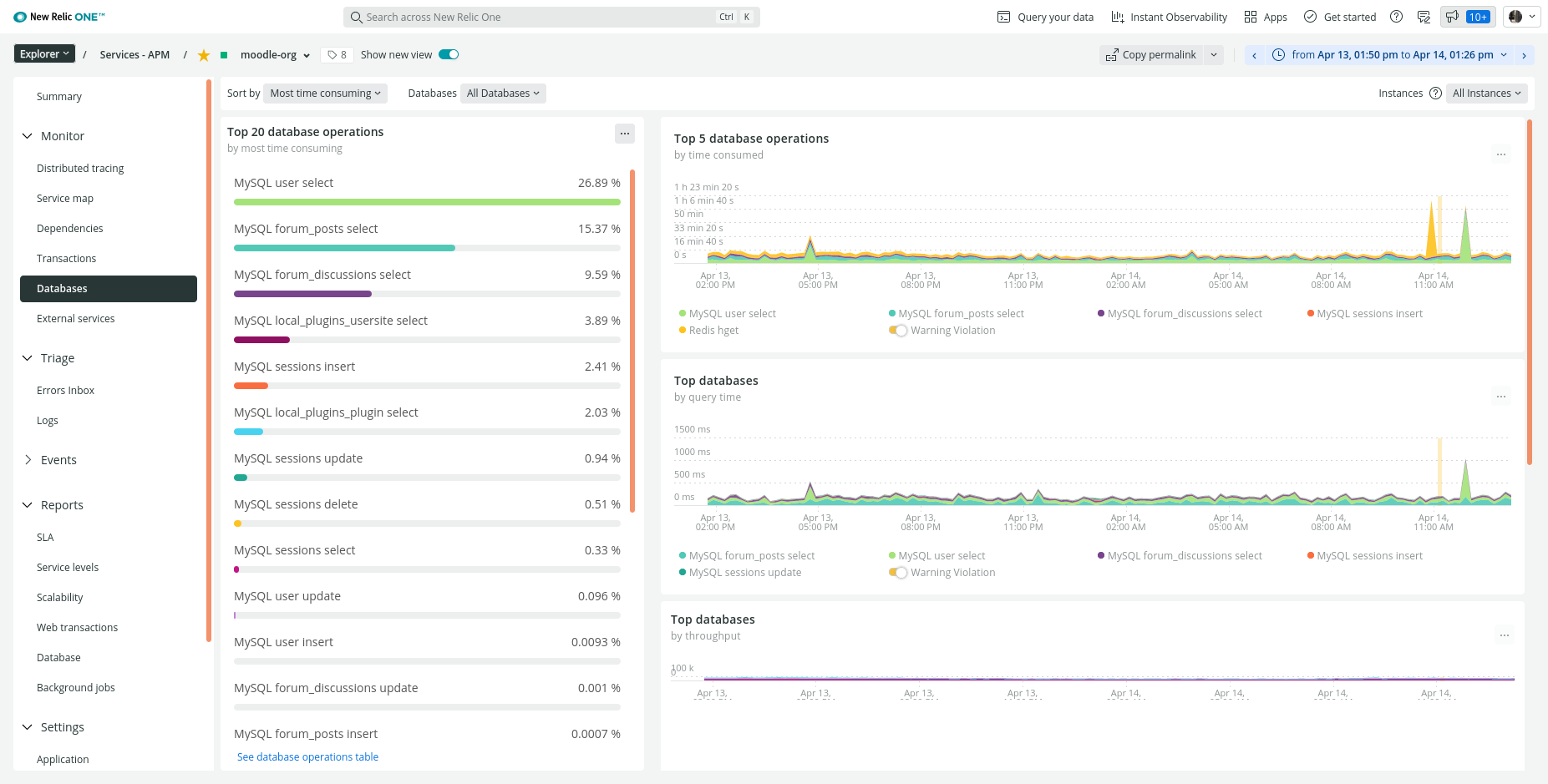Toggle Warning Violation in query time chart
The image size is (1548, 784).
click(898, 573)
